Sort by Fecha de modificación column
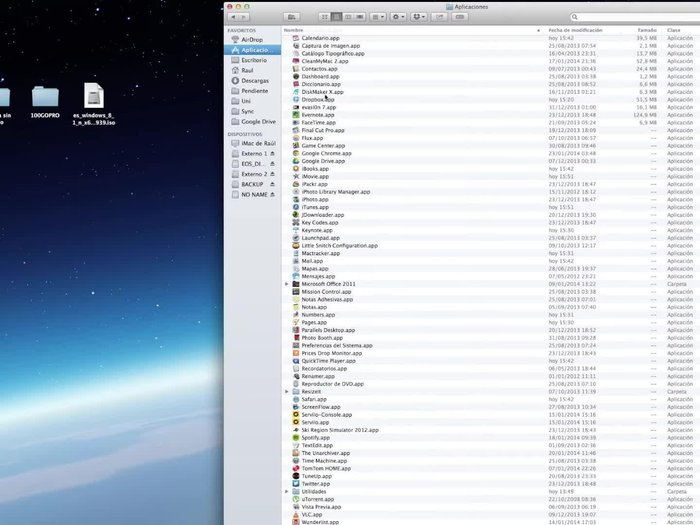Viewport: 700px width, 525px height. tap(575, 30)
